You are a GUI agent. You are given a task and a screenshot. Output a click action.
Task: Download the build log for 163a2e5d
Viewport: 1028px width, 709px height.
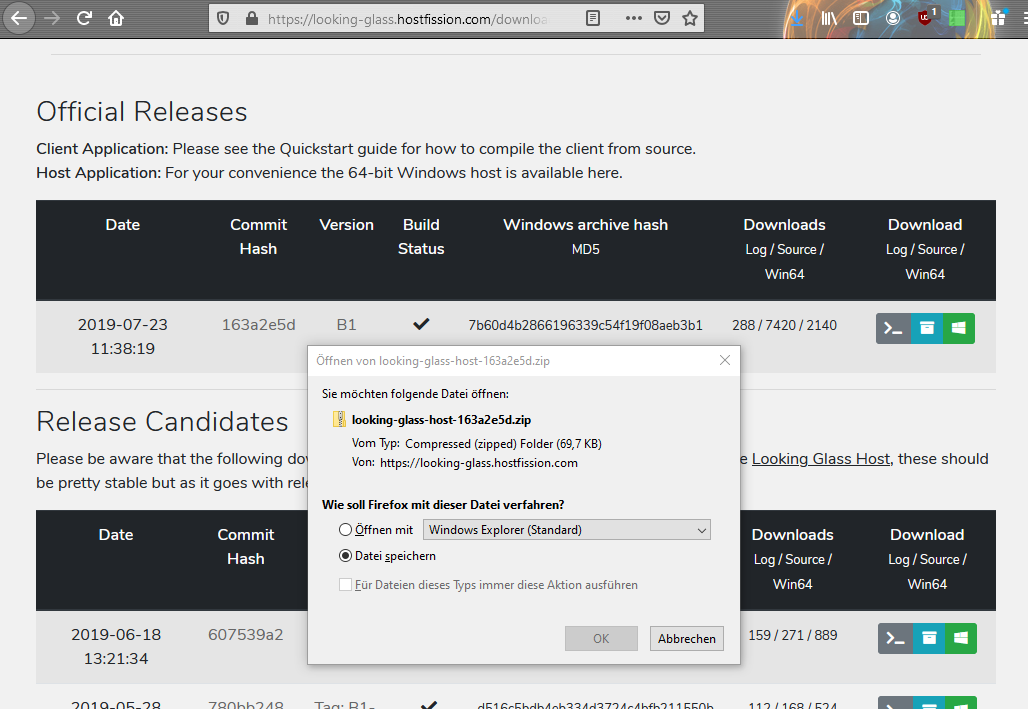pyautogui.click(x=893, y=329)
